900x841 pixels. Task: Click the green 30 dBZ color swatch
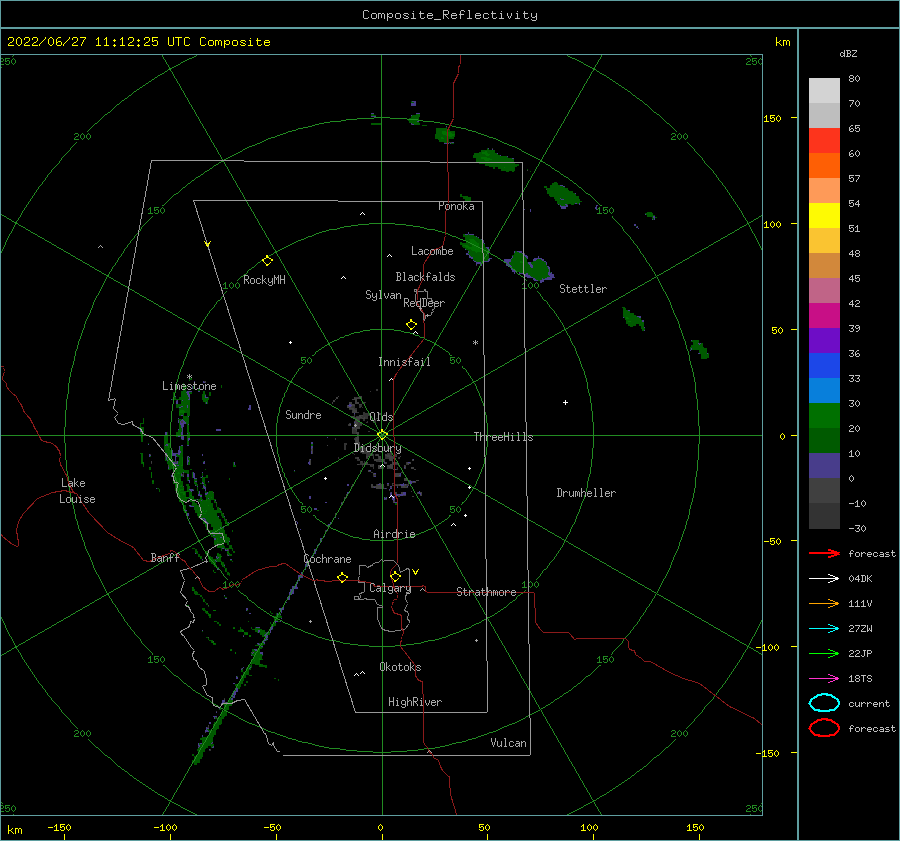click(x=824, y=416)
